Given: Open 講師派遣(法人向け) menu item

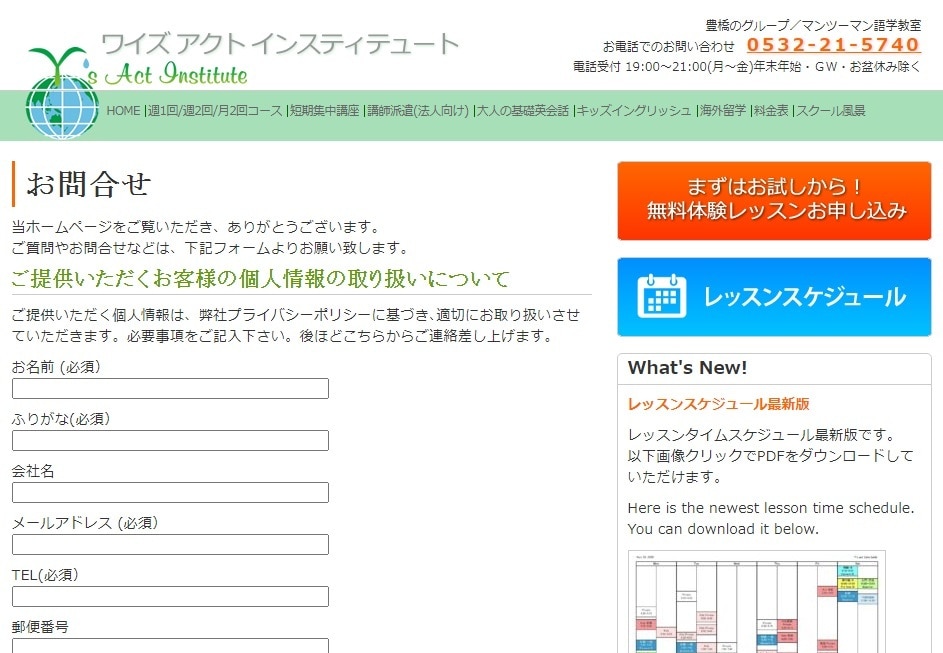Looking at the screenshot, I should coord(417,111).
